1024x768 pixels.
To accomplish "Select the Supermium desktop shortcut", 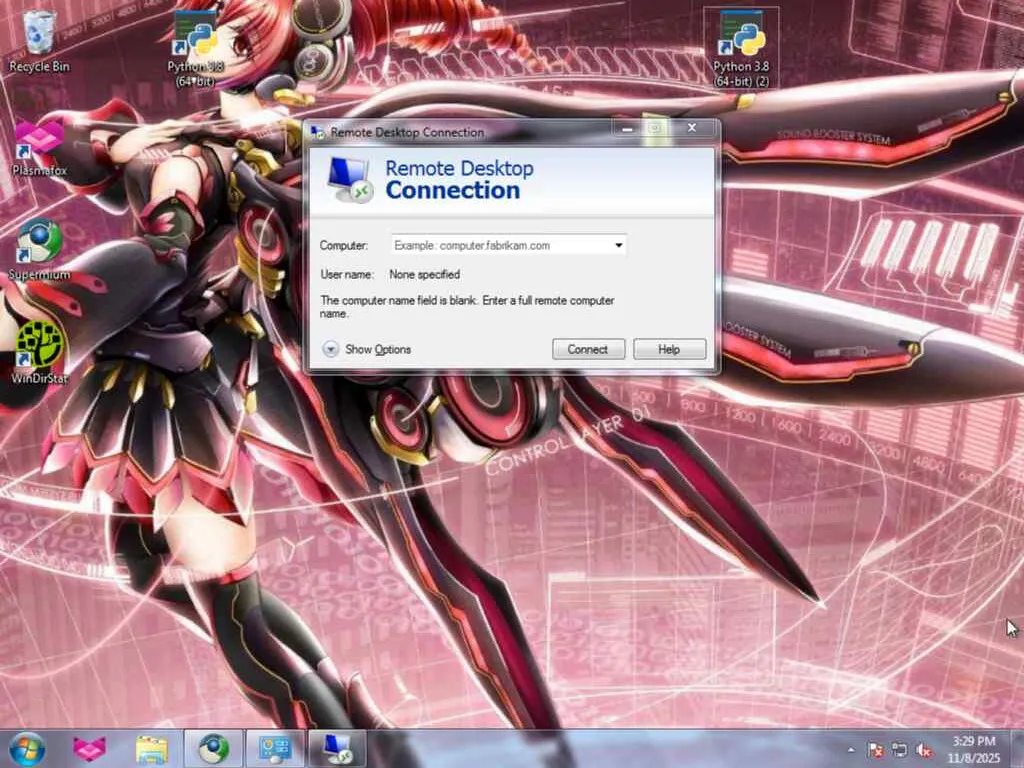I will (39, 251).
